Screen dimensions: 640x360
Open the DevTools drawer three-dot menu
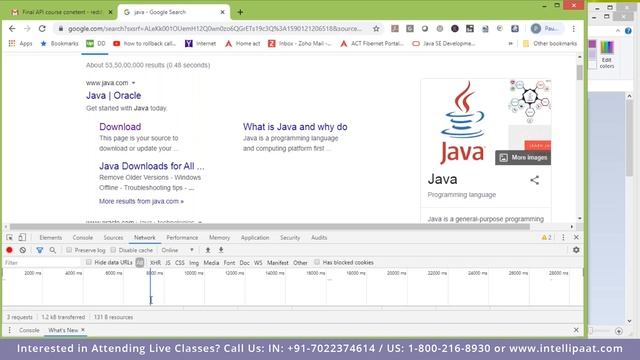[x=9, y=330]
